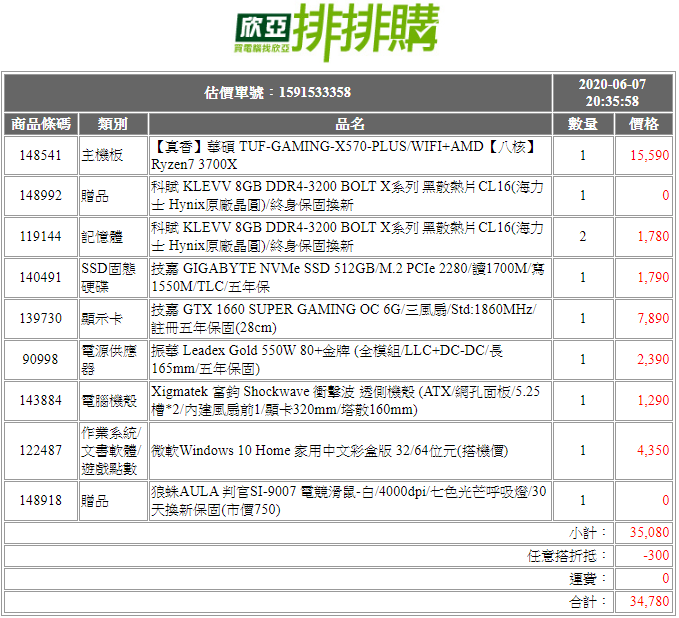Select quote number 1591533358 header
Viewport: 679px width, 618px height.
[x=278, y=93]
